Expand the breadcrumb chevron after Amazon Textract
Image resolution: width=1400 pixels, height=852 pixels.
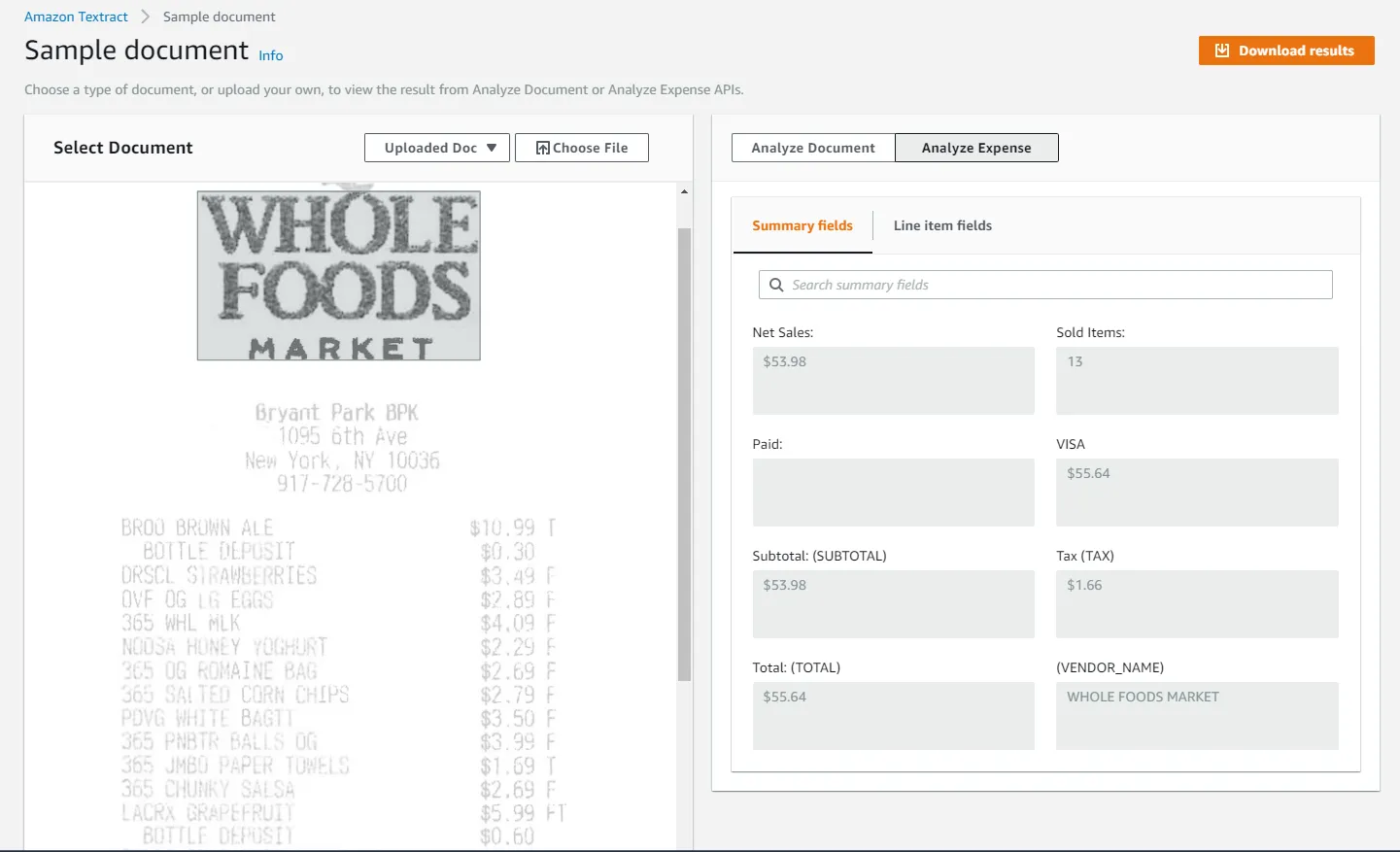tap(144, 17)
